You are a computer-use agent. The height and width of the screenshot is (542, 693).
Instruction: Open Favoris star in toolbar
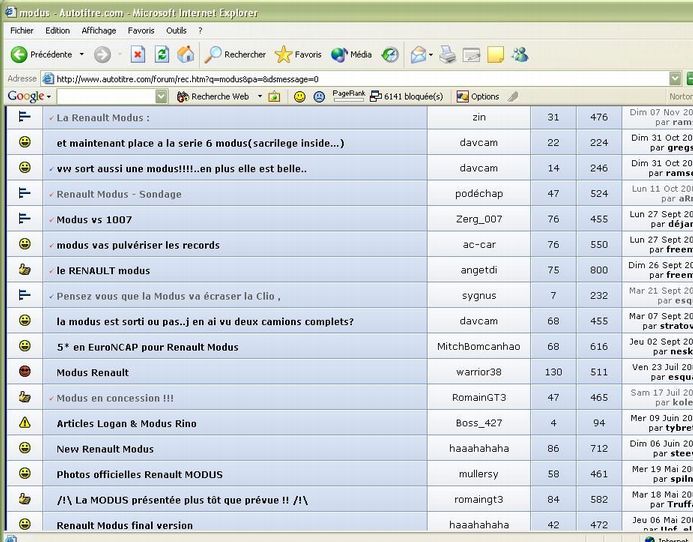pyautogui.click(x=298, y=55)
